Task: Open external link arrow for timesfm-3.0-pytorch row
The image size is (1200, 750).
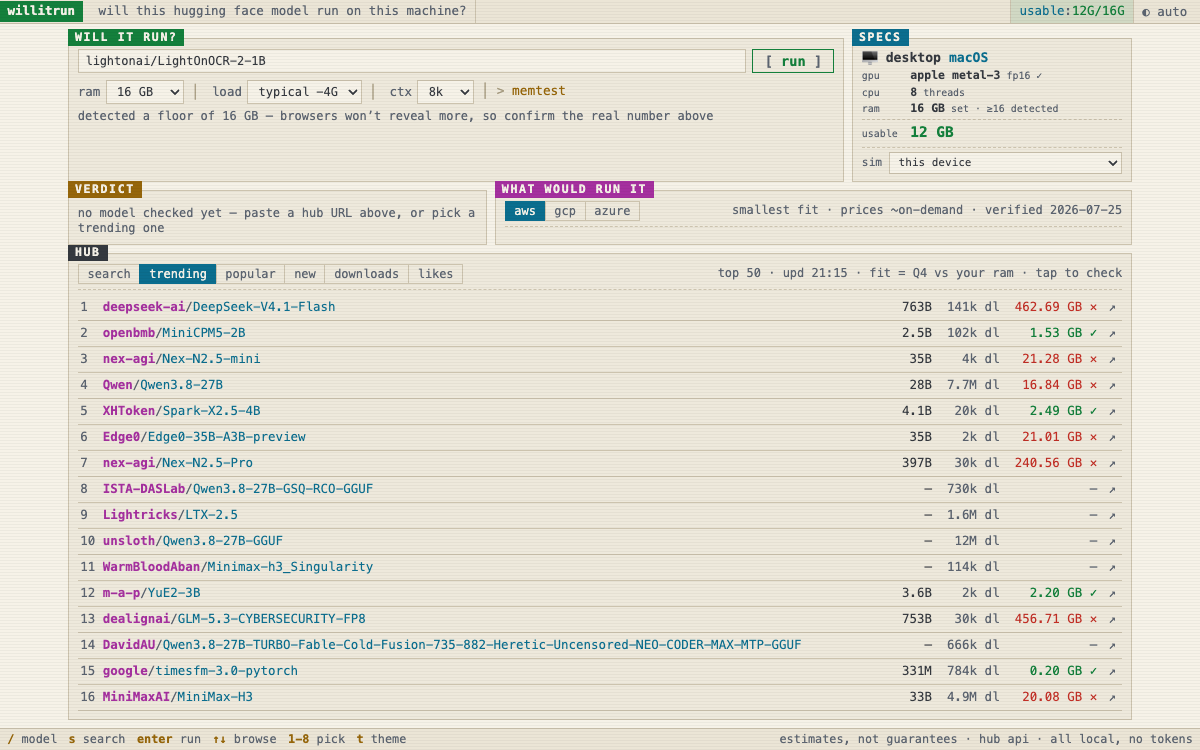Action: click(x=1112, y=671)
